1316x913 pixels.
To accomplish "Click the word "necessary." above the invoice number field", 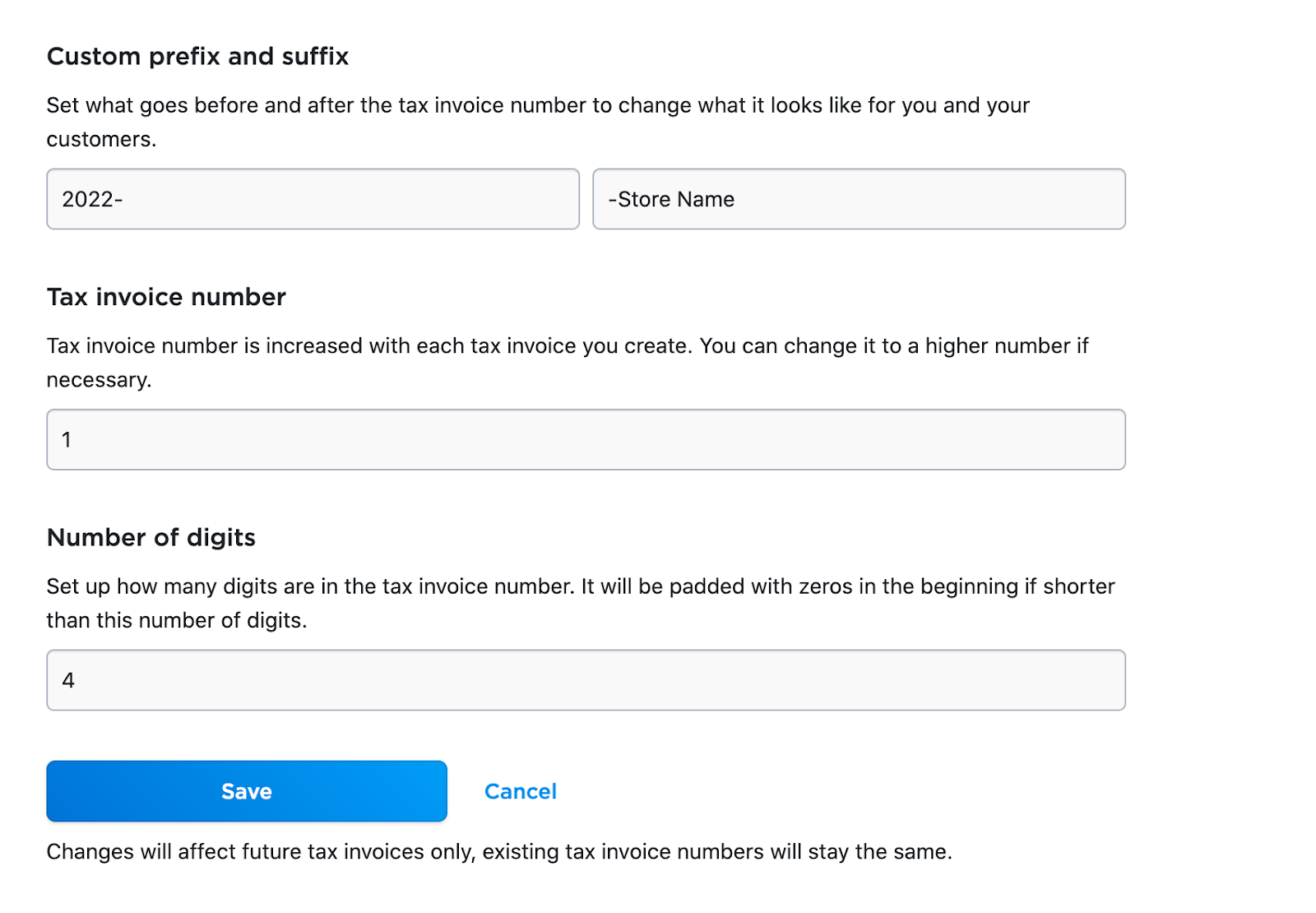I will 99,380.
